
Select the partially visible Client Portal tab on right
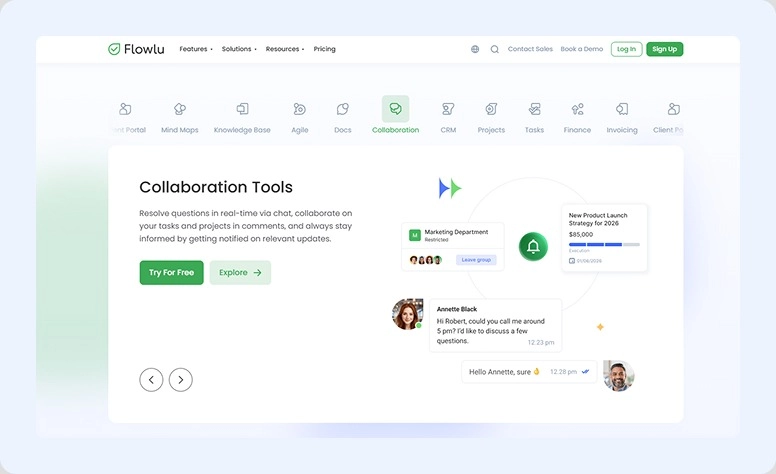(669, 116)
